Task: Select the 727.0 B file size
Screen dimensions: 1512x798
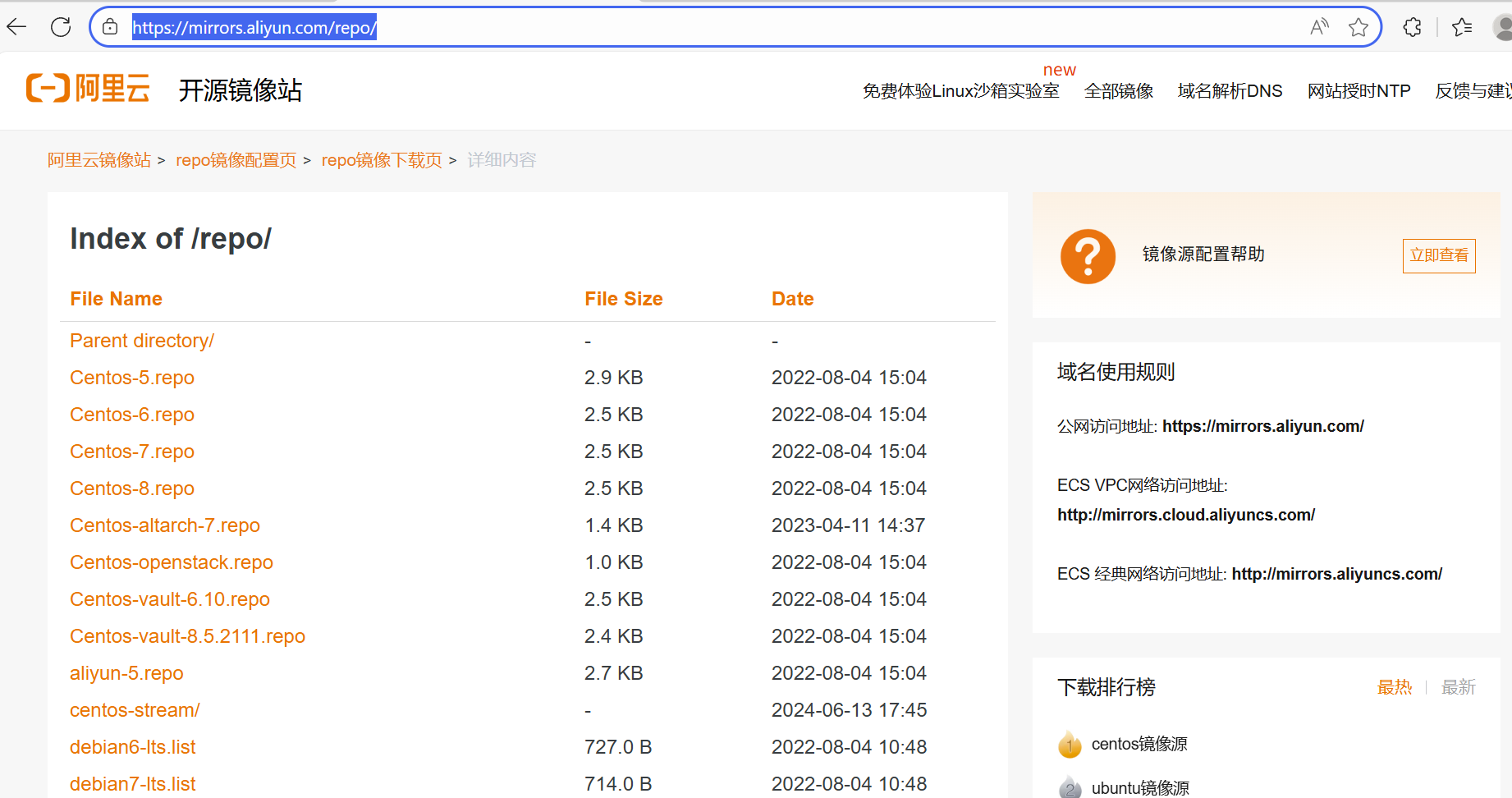Action: 618,747
